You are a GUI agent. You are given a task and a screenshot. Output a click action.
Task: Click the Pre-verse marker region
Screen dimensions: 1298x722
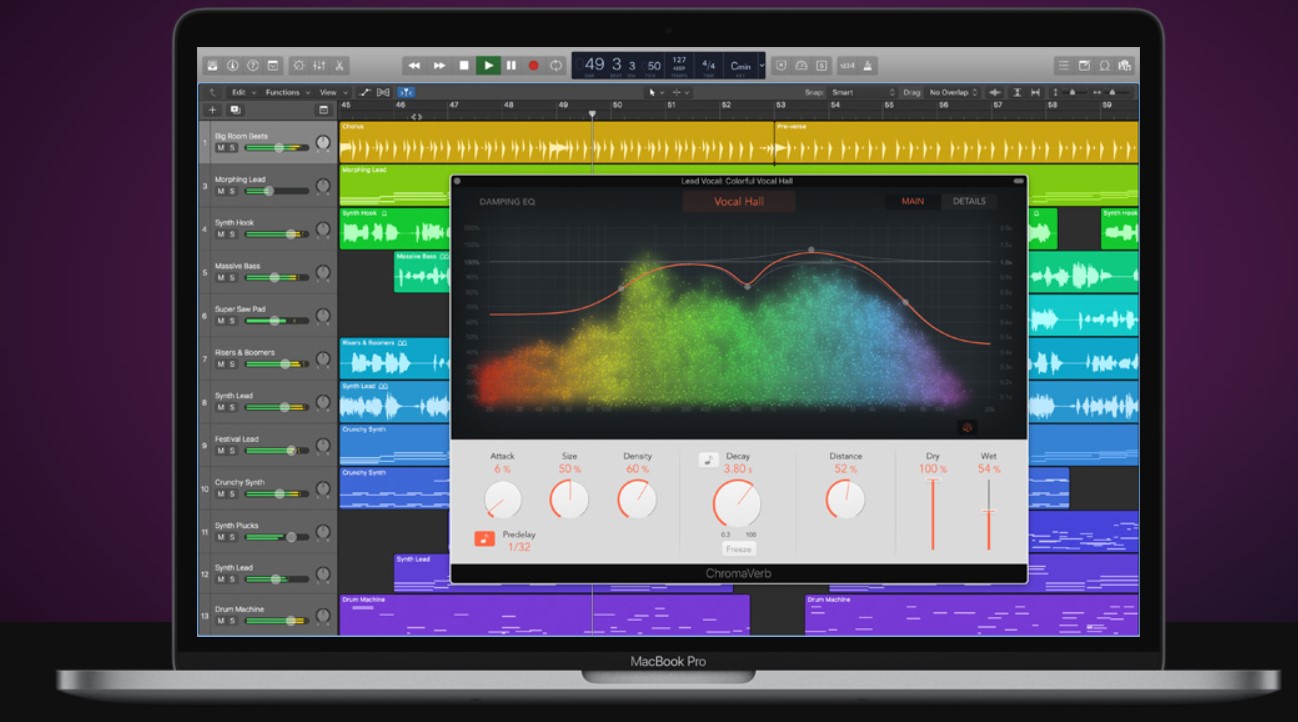(x=956, y=142)
